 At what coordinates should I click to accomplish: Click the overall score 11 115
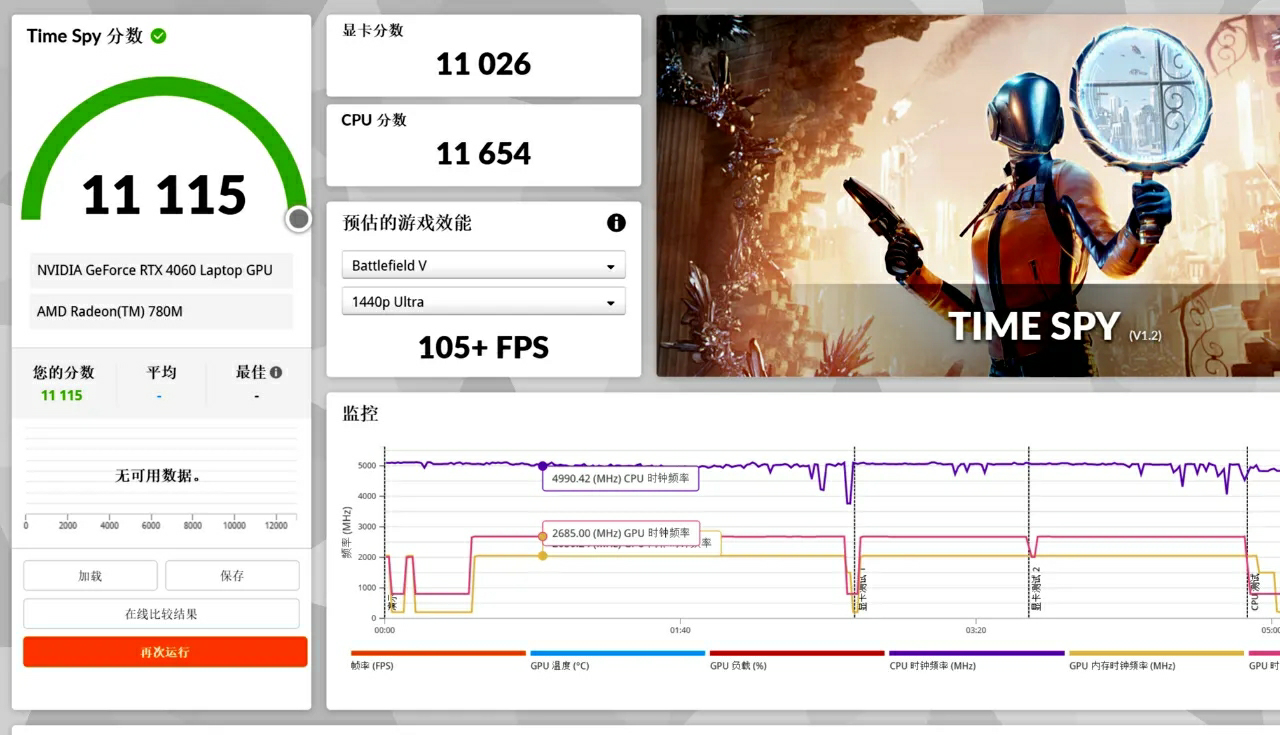pos(164,195)
